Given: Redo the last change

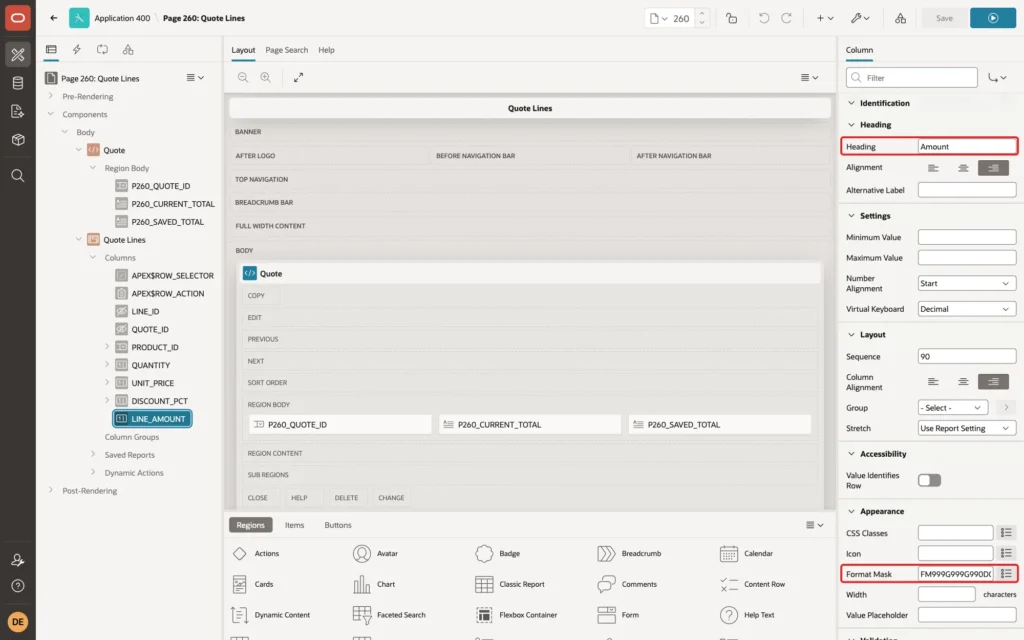Looking at the screenshot, I should 786,18.
